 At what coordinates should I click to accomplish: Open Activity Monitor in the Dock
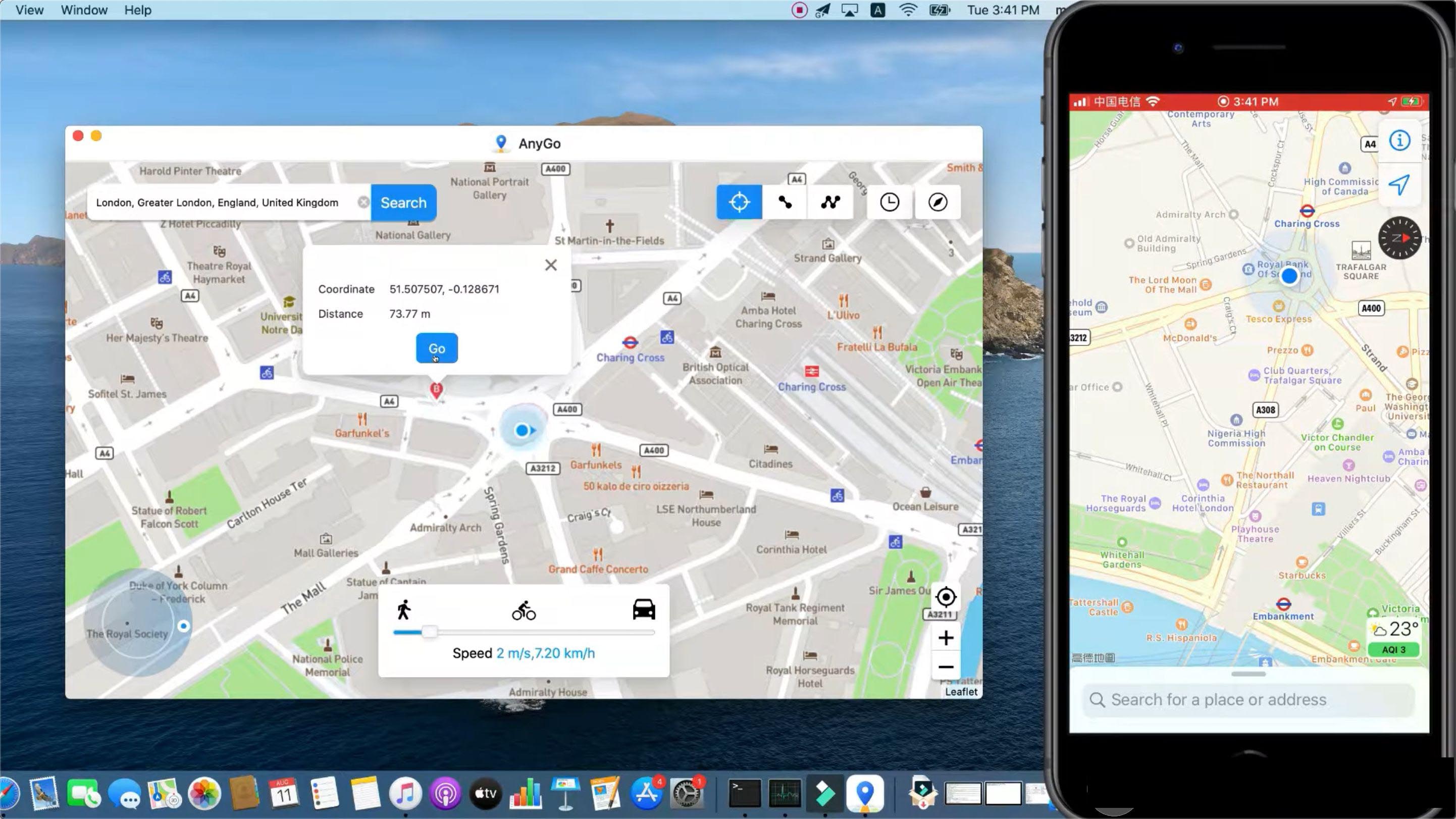[785, 793]
